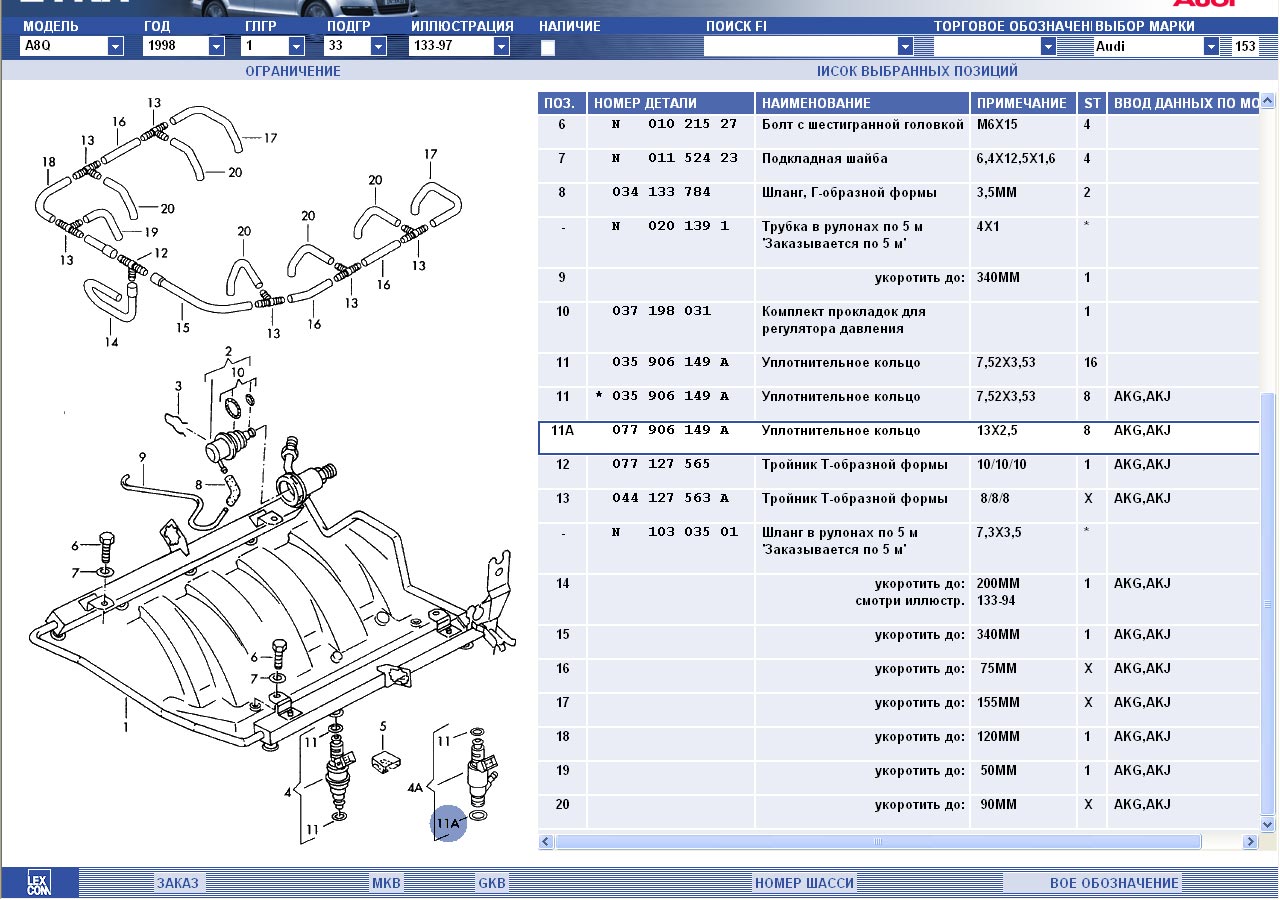Open НОМЕР ШАССИ in bottom bar
The width and height of the screenshot is (1280, 900).
(804, 883)
